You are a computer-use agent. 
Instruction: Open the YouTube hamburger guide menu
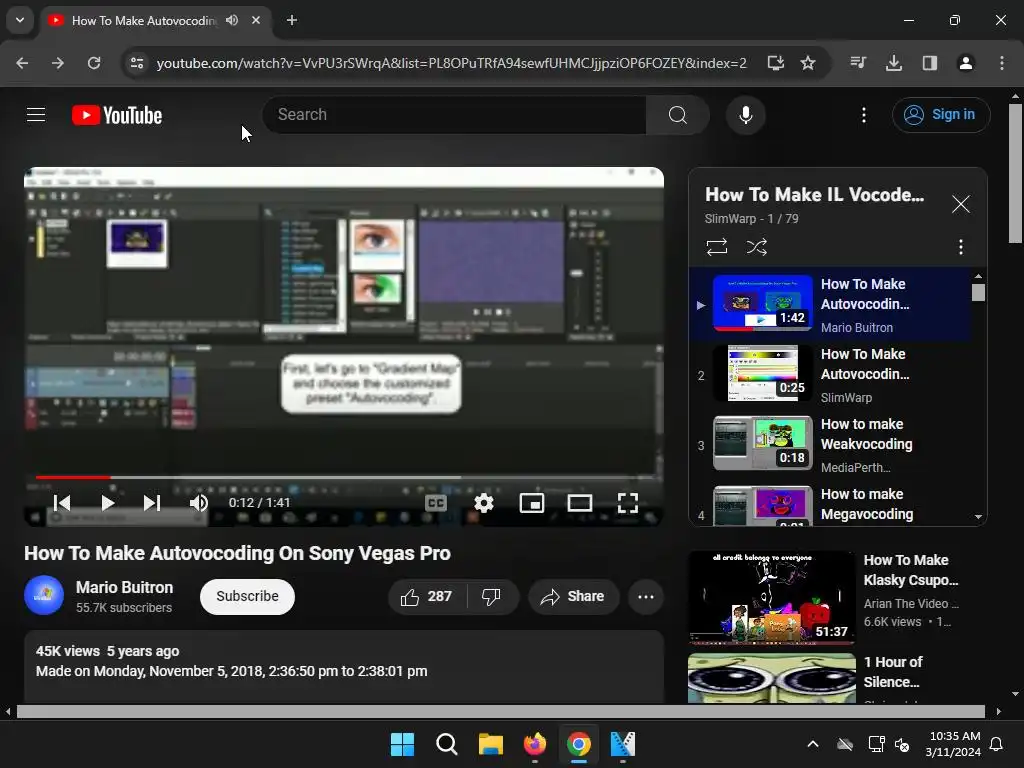click(36, 115)
